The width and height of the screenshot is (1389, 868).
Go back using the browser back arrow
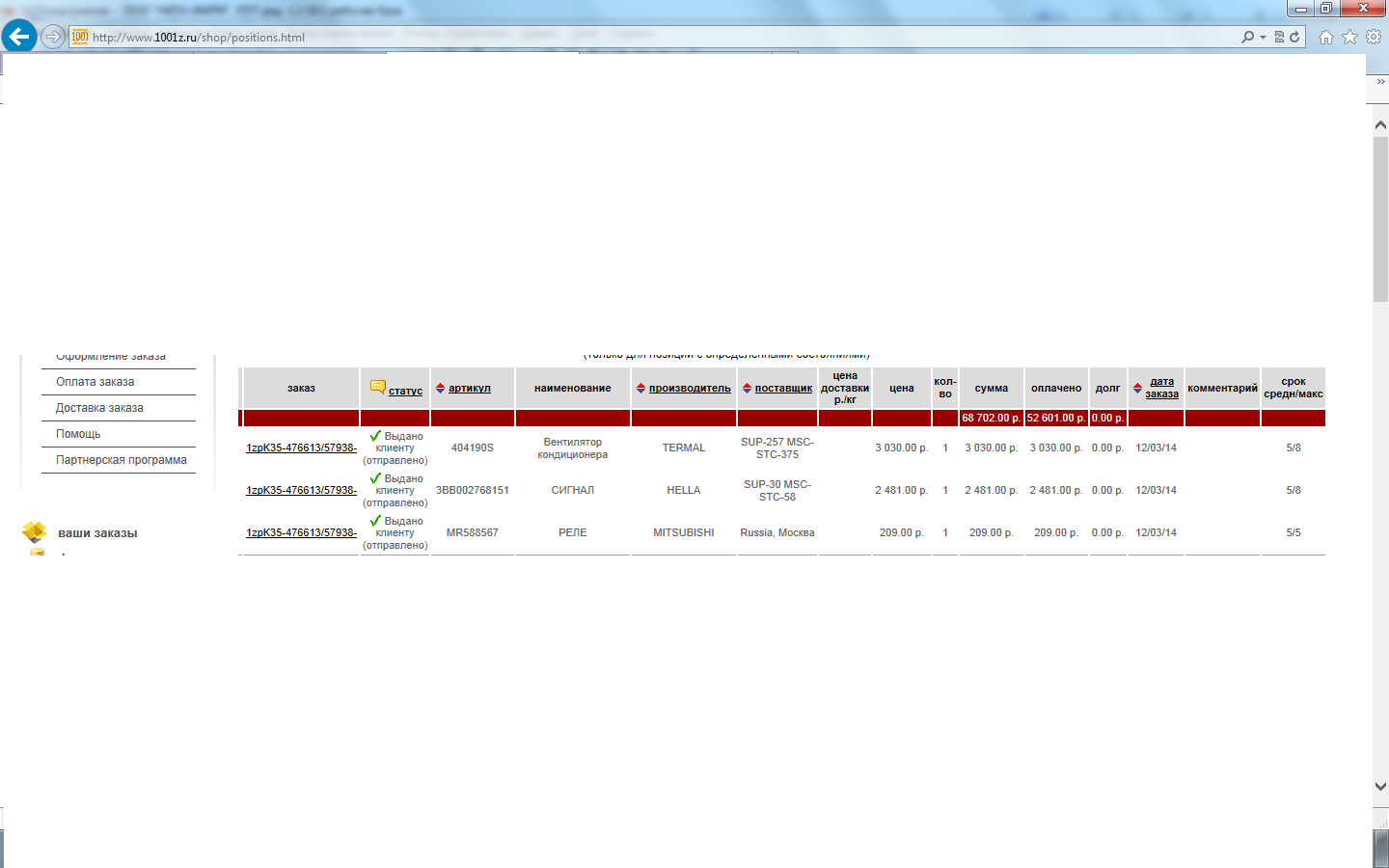[x=19, y=37]
